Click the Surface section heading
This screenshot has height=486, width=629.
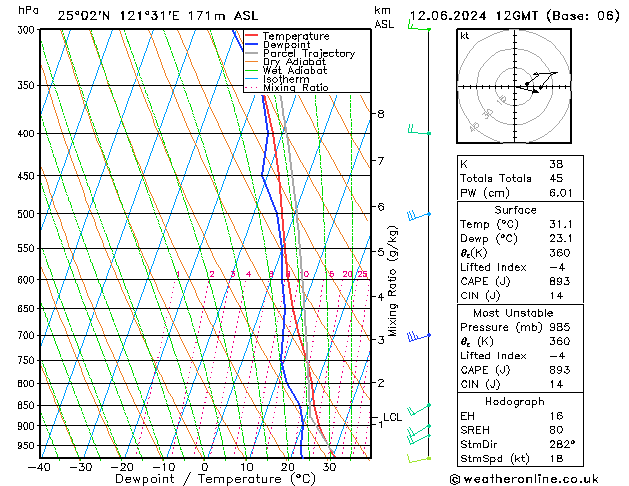pyautogui.click(x=515, y=210)
